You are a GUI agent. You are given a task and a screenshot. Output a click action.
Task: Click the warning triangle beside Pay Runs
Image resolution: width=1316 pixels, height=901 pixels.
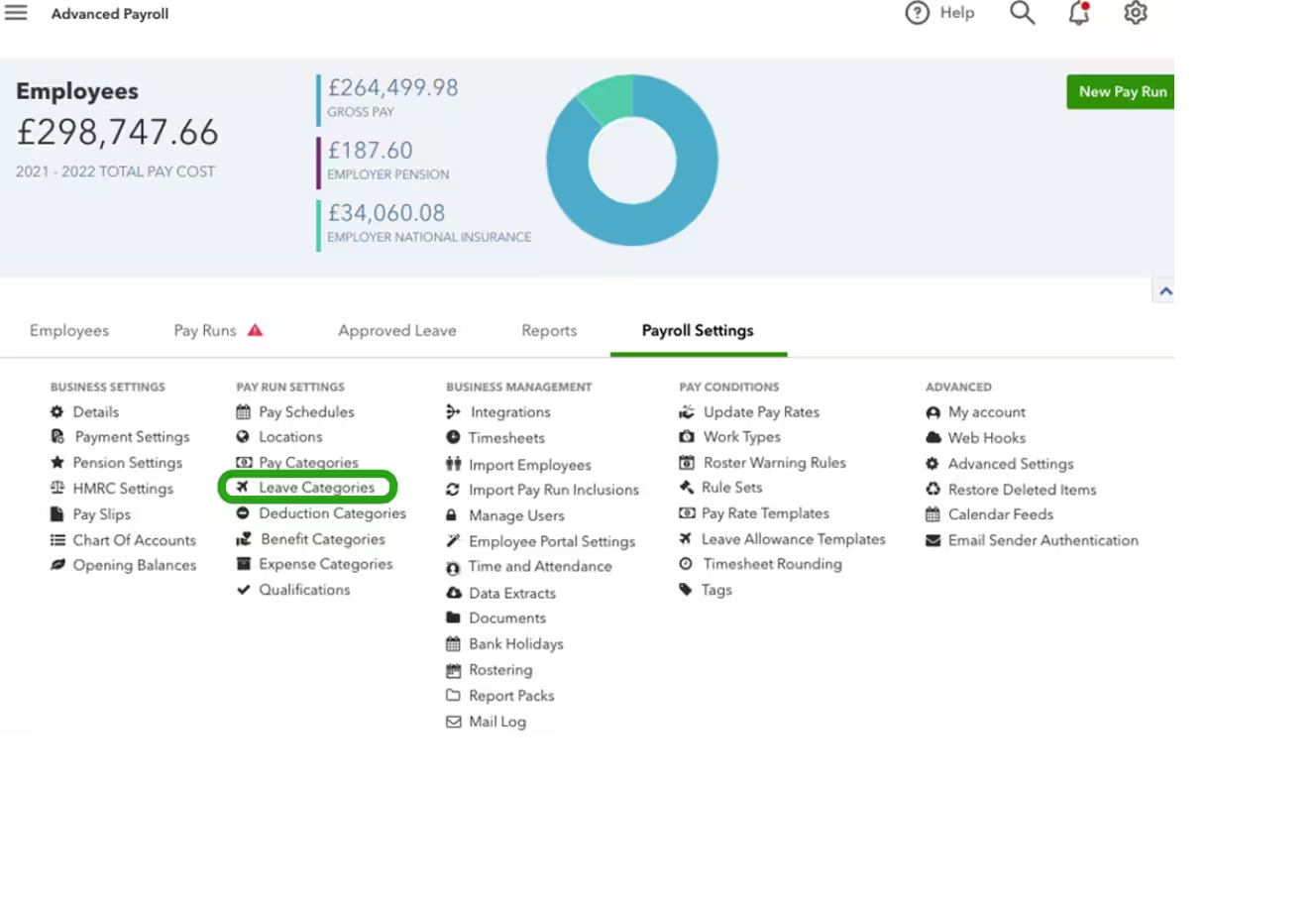coord(256,330)
